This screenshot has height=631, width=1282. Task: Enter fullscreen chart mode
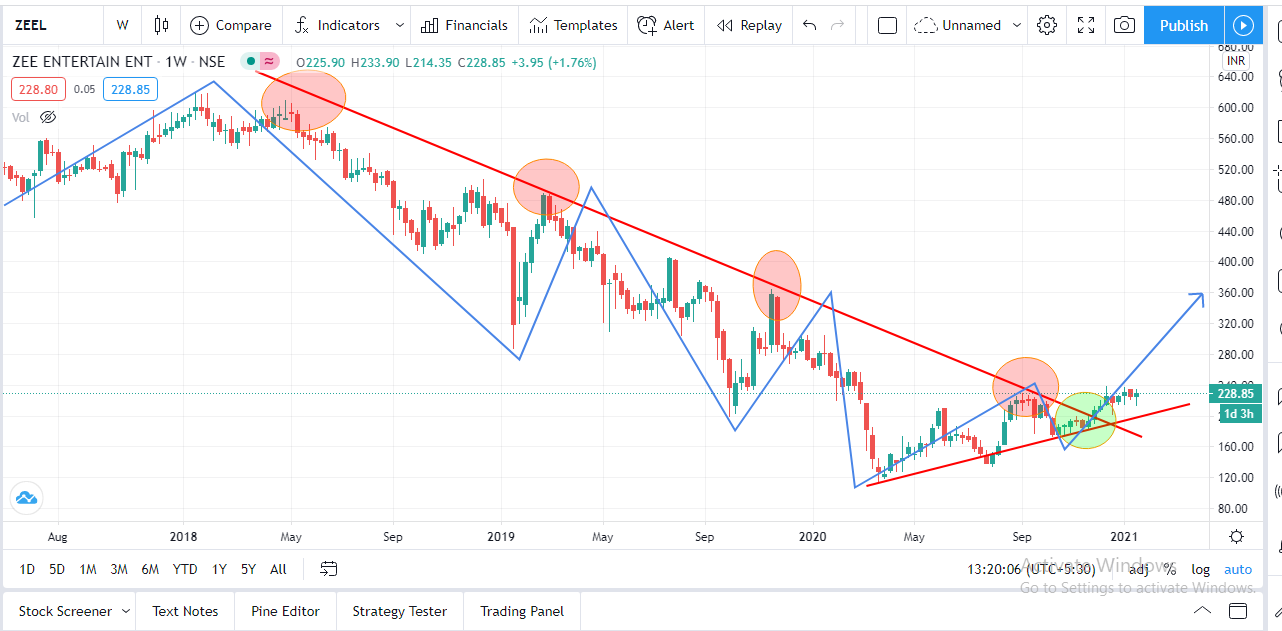pyautogui.click(x=1085, y=25)
